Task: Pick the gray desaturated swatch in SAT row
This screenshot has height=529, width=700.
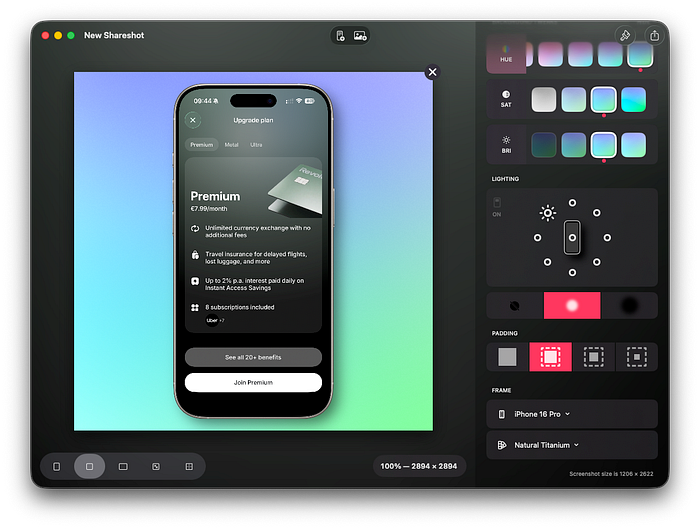Action: [543, 99]
